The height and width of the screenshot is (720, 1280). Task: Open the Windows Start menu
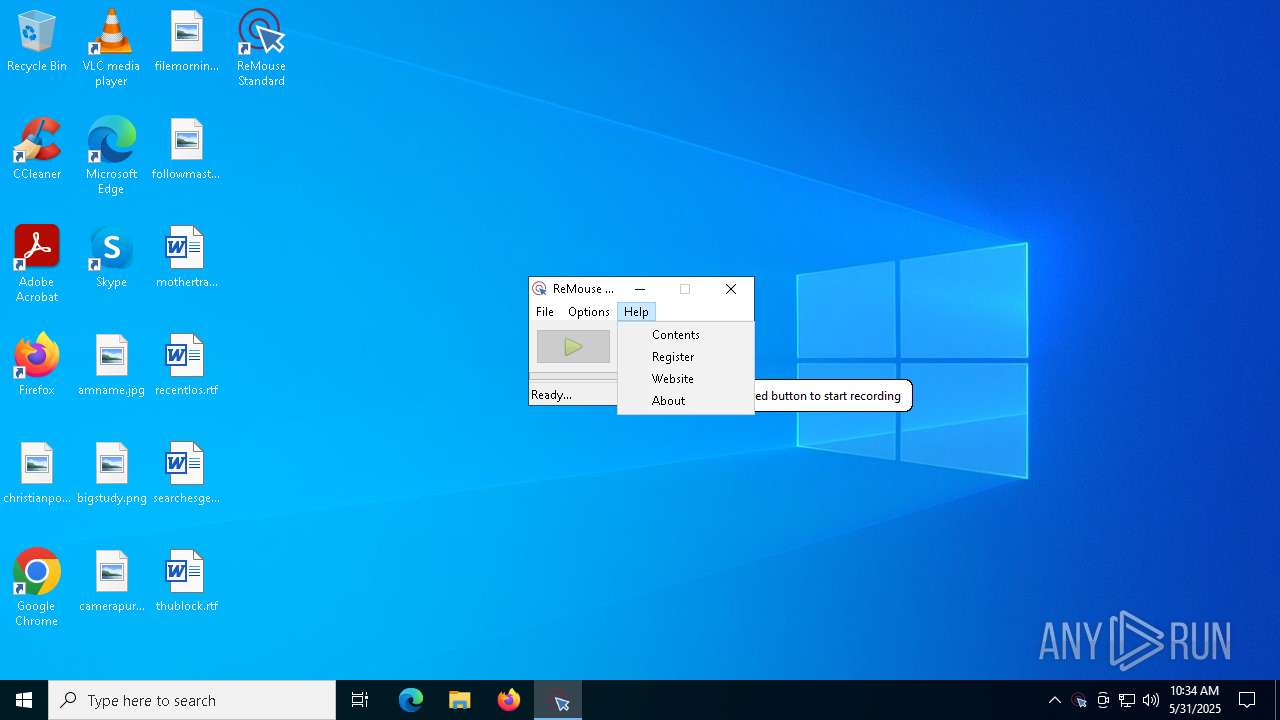(24, 700)
